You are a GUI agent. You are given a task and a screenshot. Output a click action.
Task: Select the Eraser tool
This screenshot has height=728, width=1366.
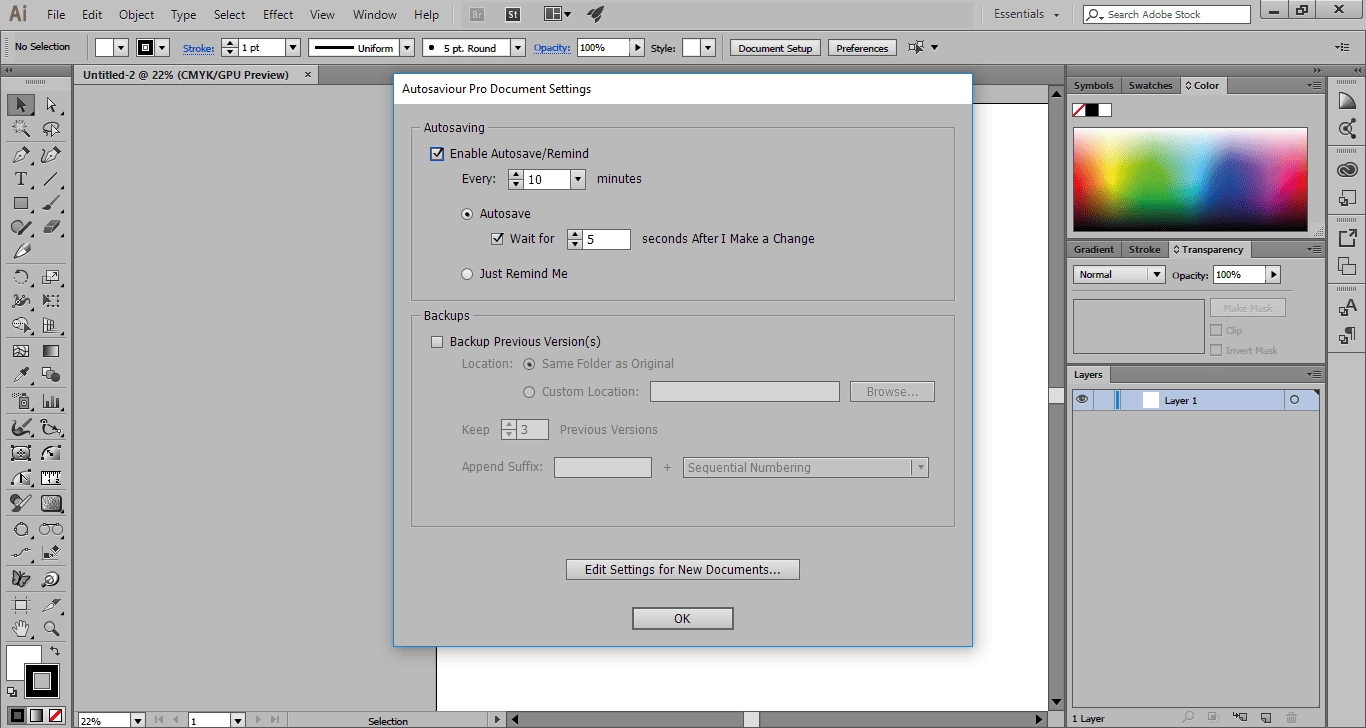(x=51, y=228)
